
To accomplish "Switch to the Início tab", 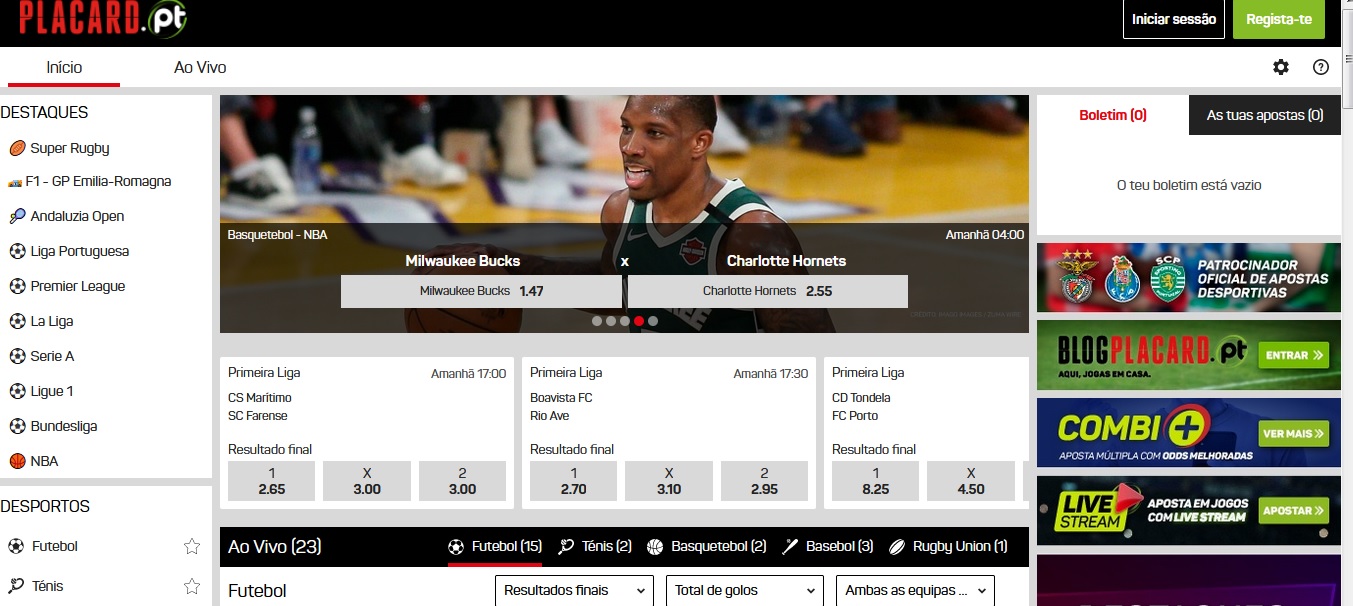I will click(64, 68).
